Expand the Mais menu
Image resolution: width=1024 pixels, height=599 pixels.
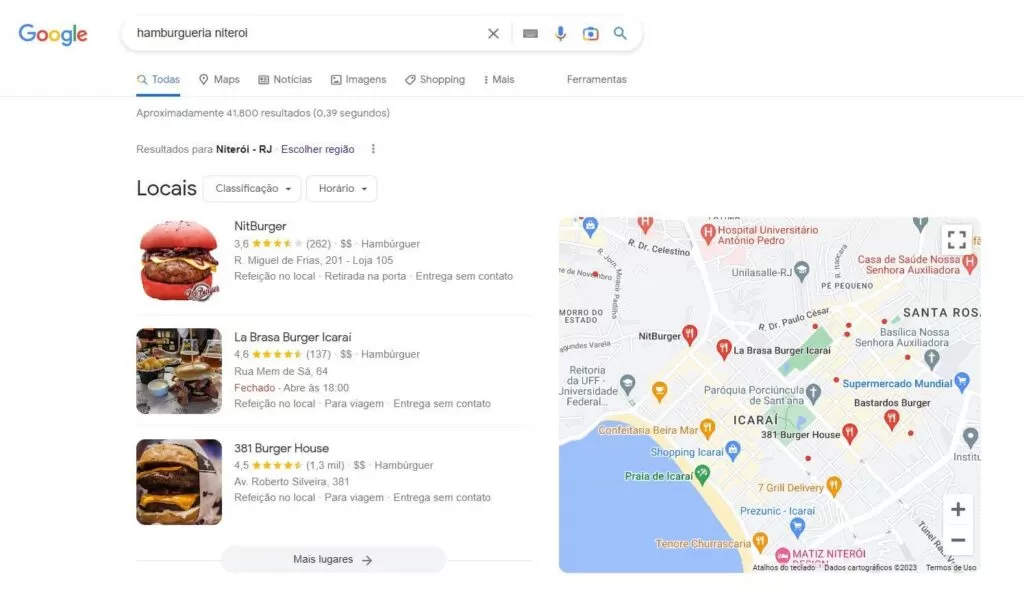coord(499,80)
